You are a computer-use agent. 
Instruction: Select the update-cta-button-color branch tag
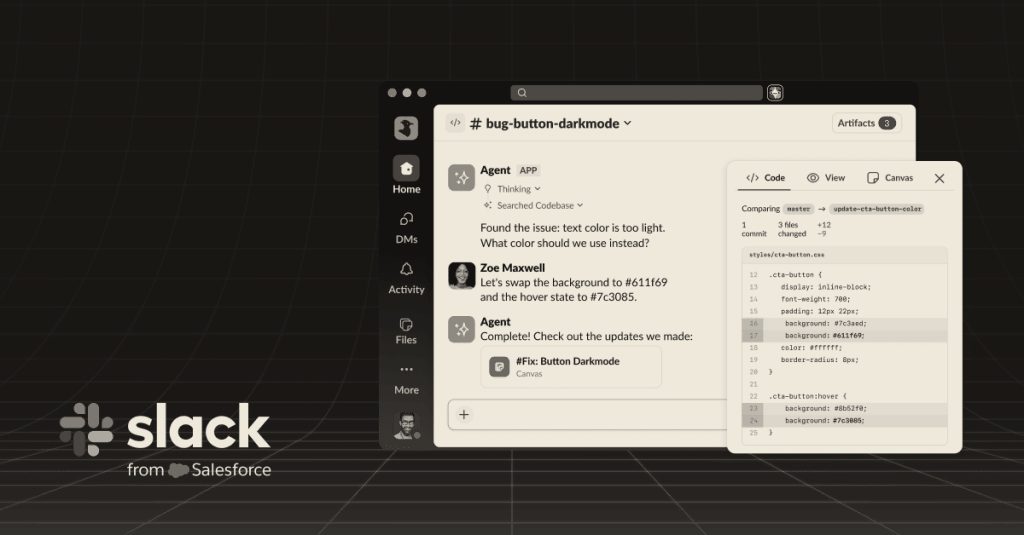click(x=877, y=209)
